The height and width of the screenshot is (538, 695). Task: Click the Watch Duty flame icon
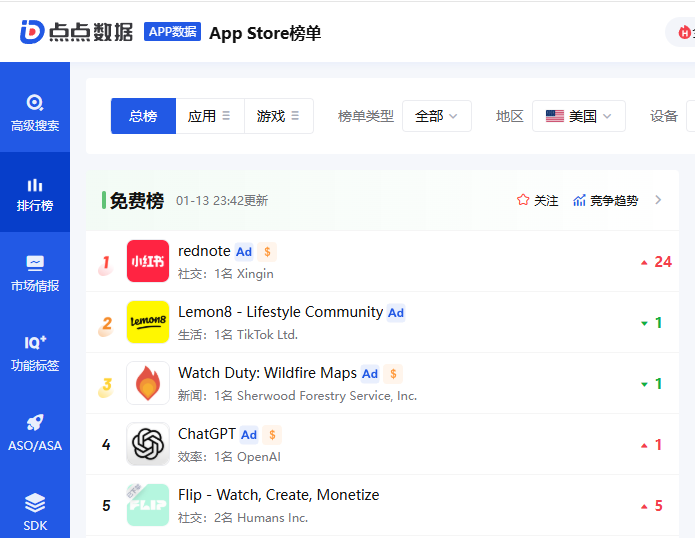[x=148, y=383]
